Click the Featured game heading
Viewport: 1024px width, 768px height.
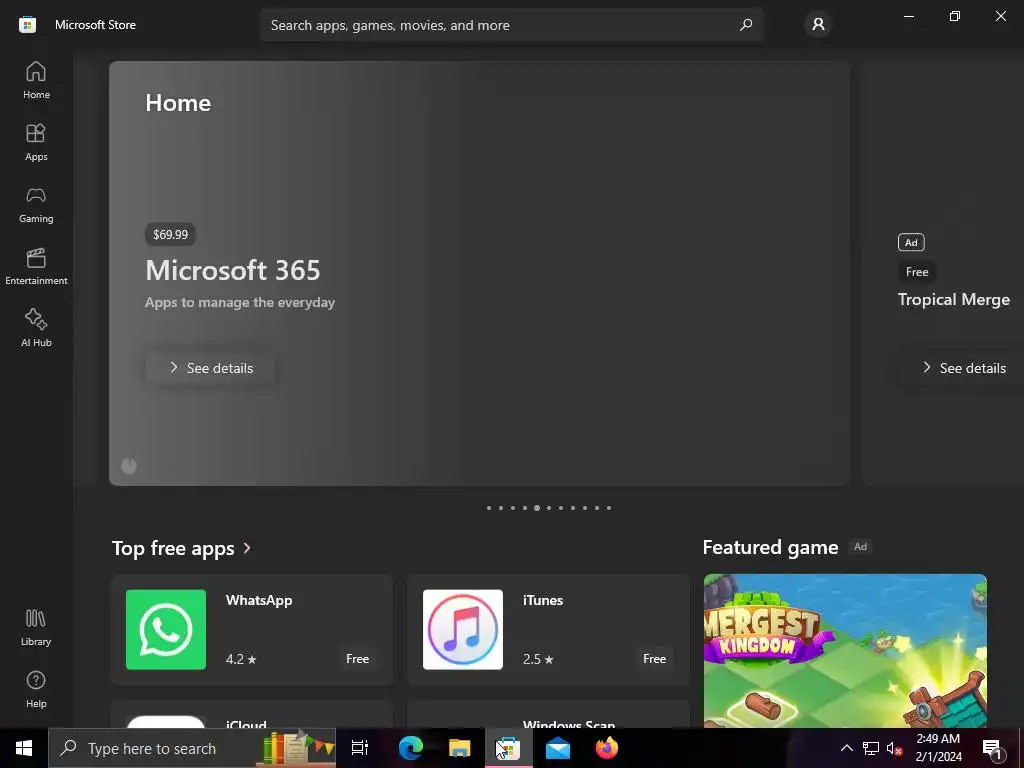coord(770,547)
